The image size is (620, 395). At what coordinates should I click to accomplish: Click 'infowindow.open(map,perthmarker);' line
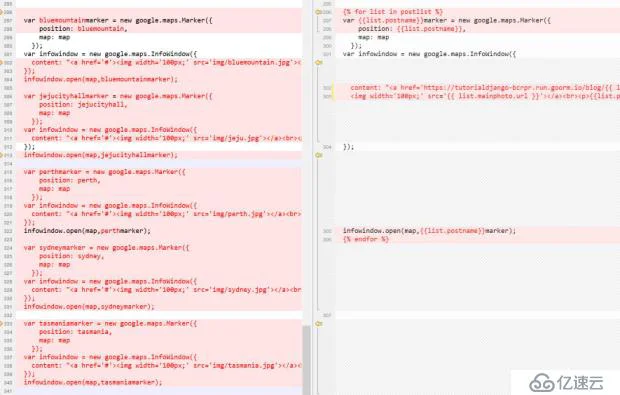click(x=87, y=231)
